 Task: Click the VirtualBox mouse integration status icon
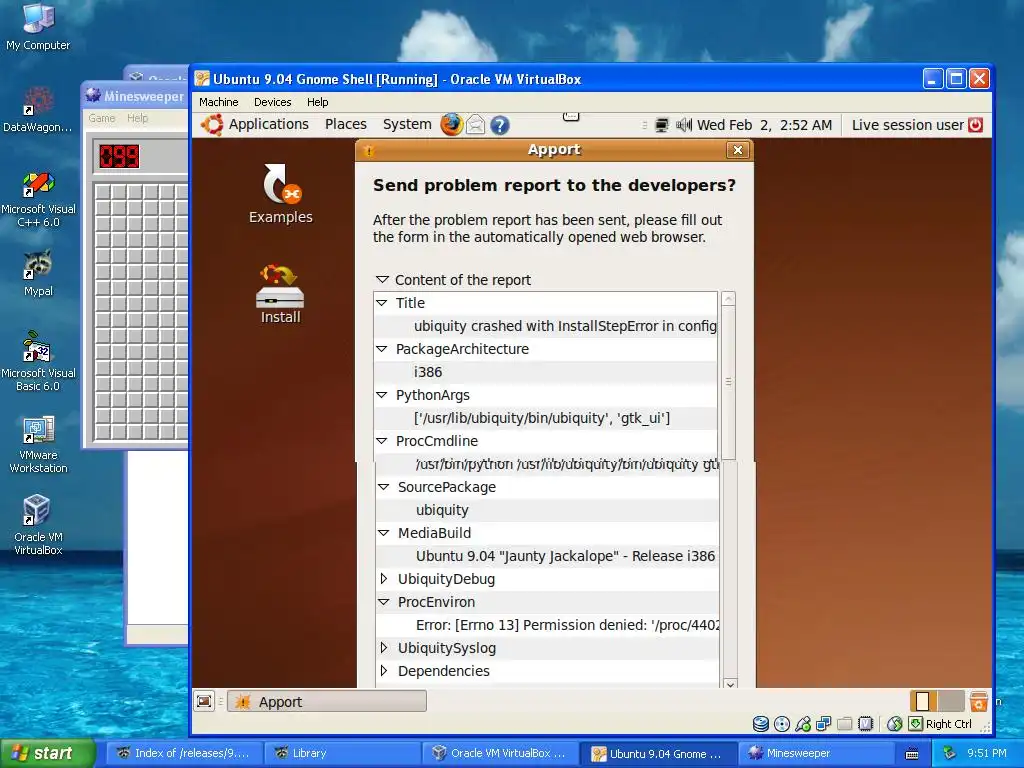click(x=895, y=724)
